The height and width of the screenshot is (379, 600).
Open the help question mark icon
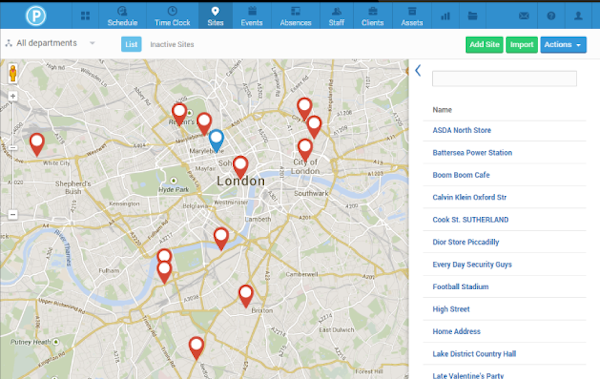click(x=551, y=16)
